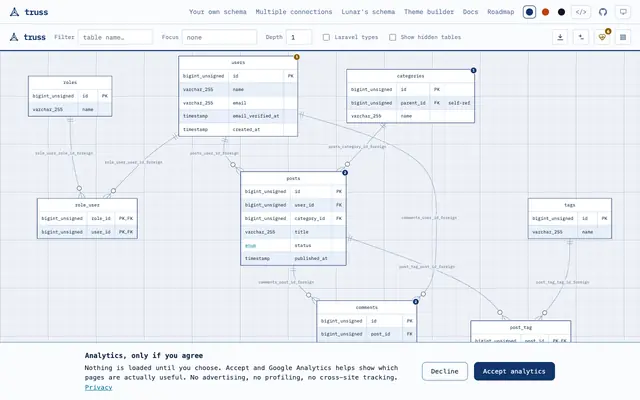Click created_at column in users table

click(246, 129)
